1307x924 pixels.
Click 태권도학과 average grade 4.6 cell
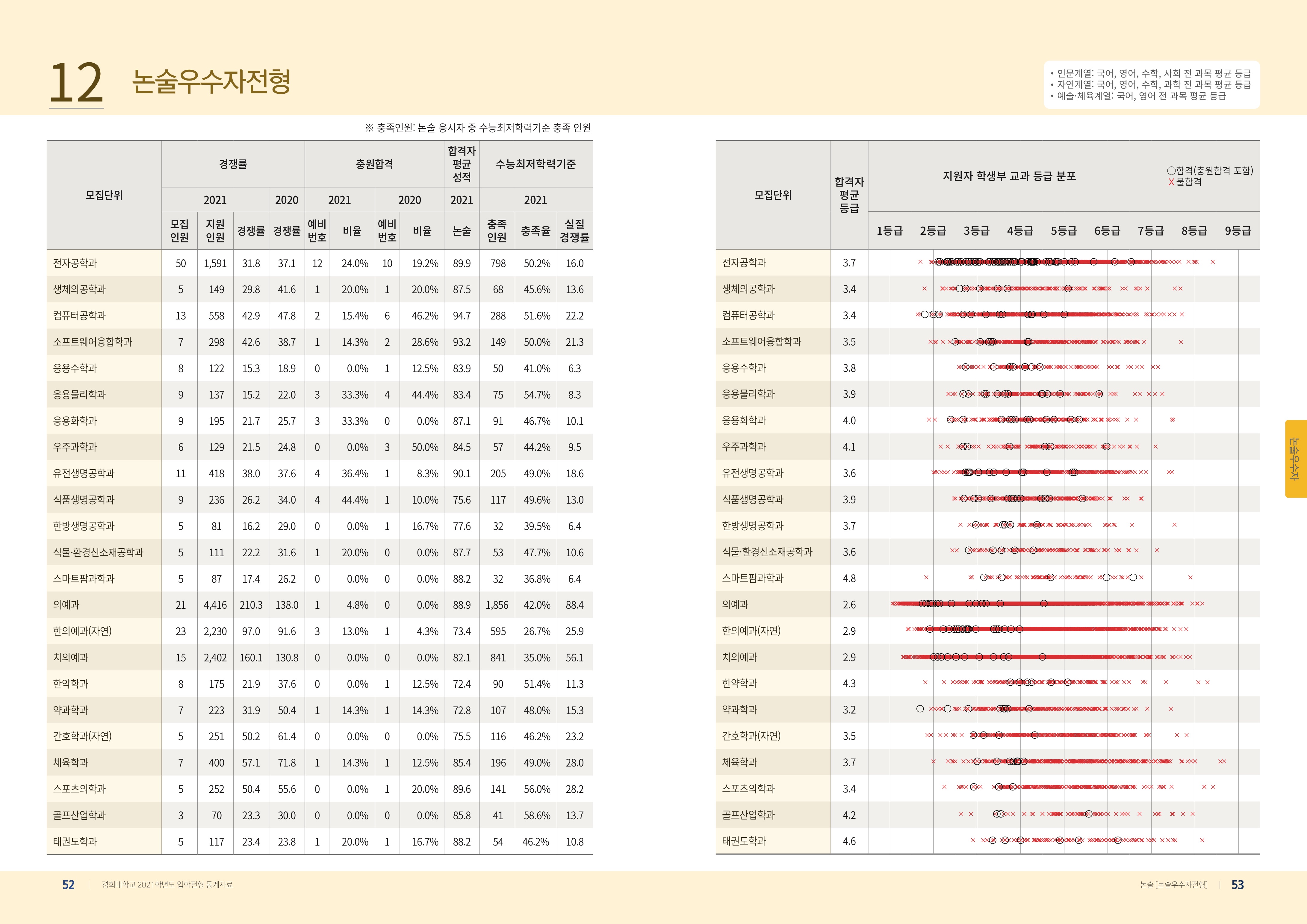pos(849,841)
